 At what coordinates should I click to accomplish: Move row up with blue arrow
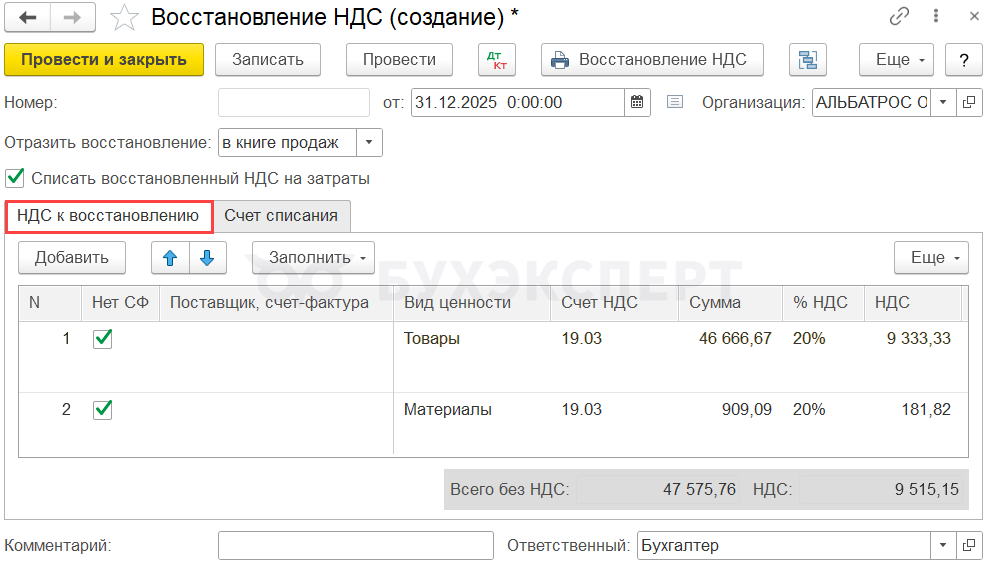pos(170,257)
